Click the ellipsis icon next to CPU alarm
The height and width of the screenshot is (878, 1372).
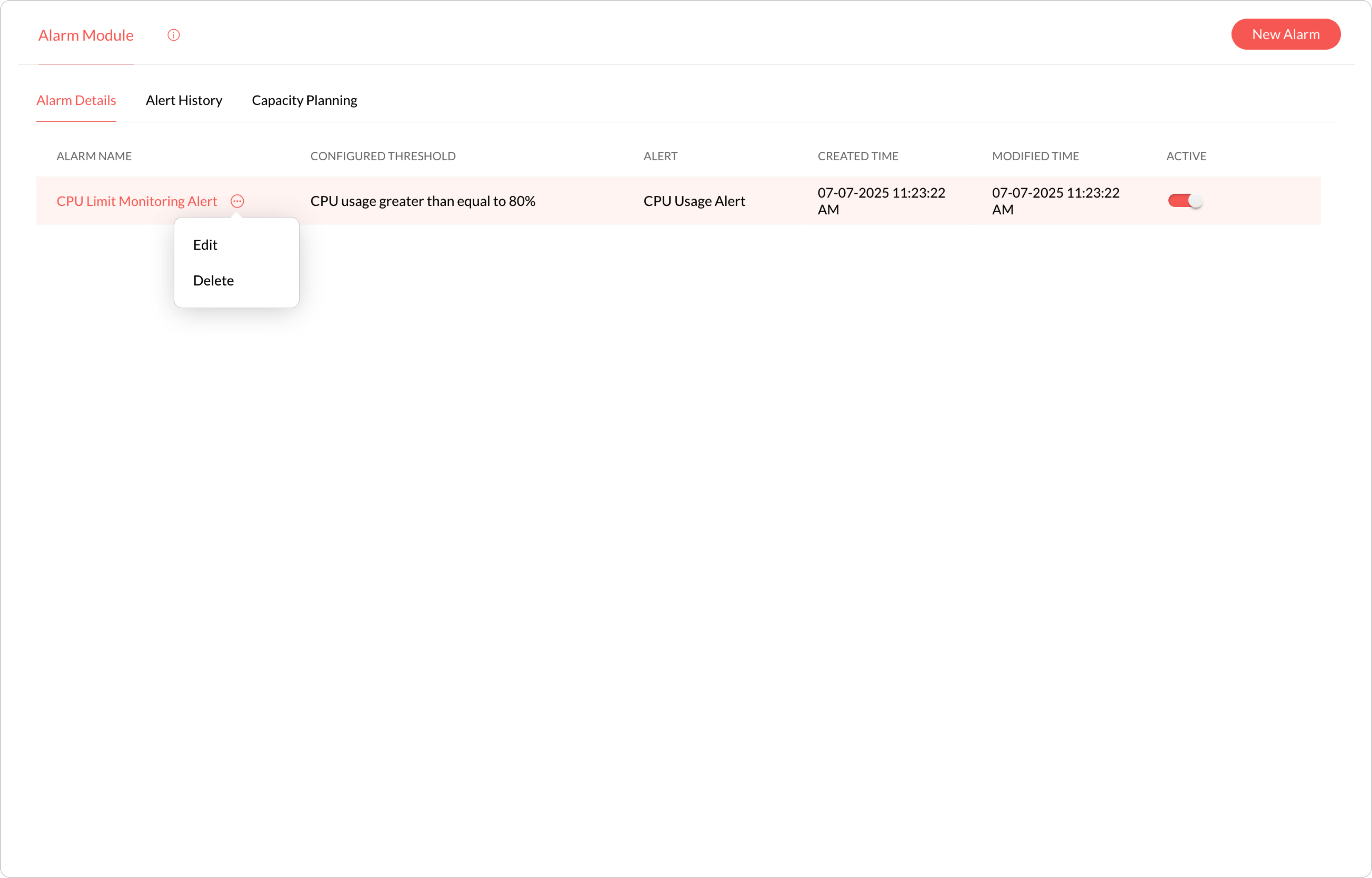[x=237, y=201]
